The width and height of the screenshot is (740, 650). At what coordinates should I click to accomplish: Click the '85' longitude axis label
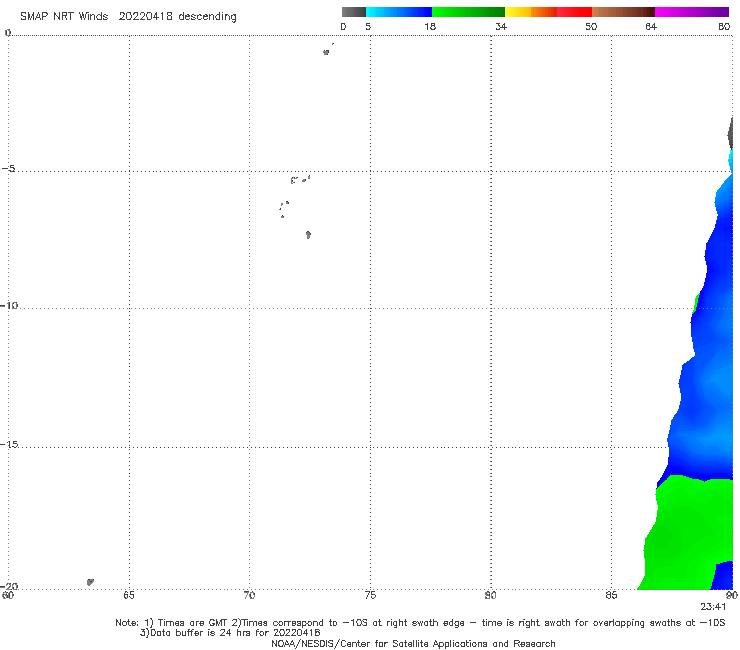click(x=611, y=595)
